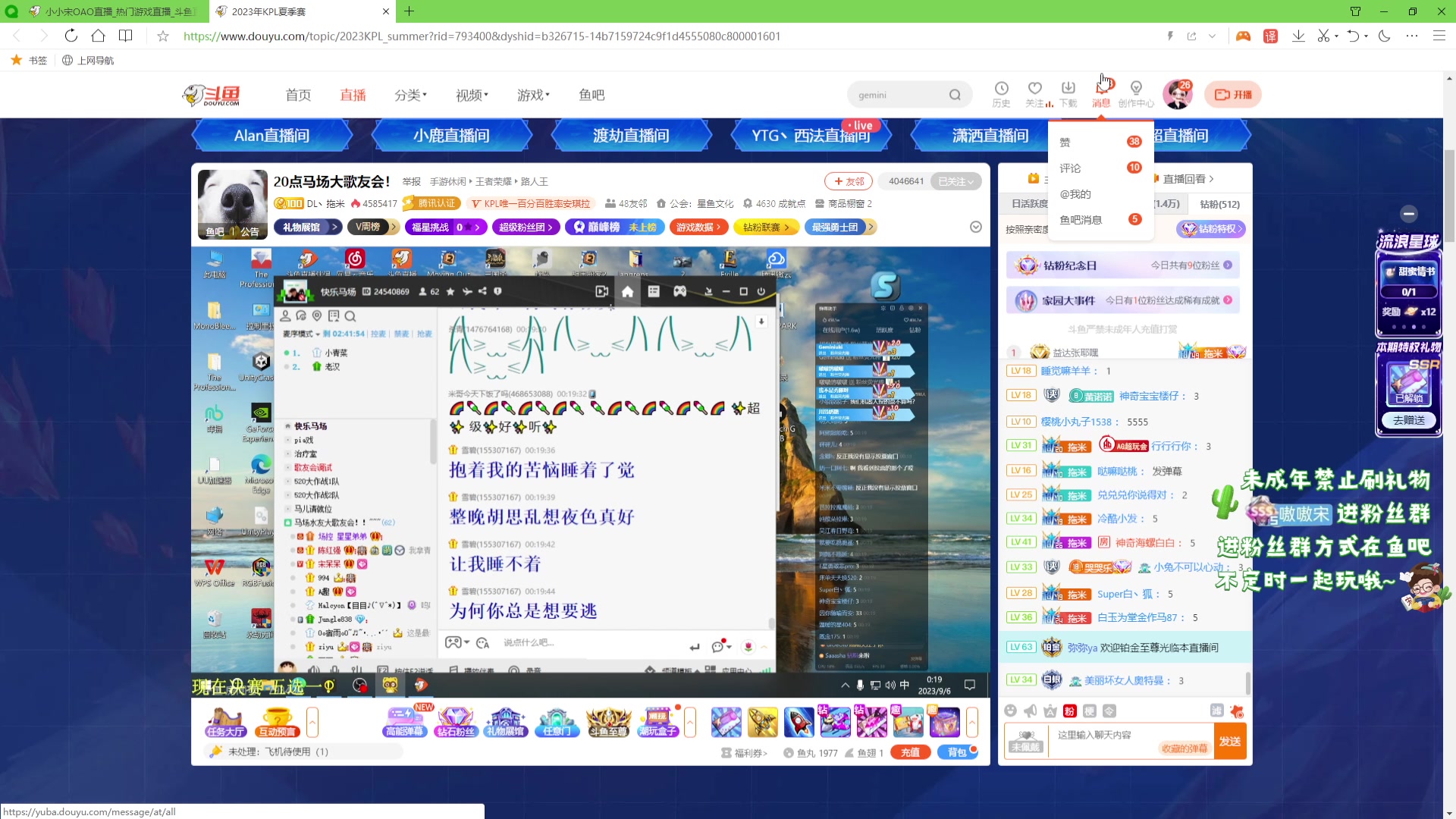Open the 历史 history icon in top navbar

click(x=1002, y=93)
